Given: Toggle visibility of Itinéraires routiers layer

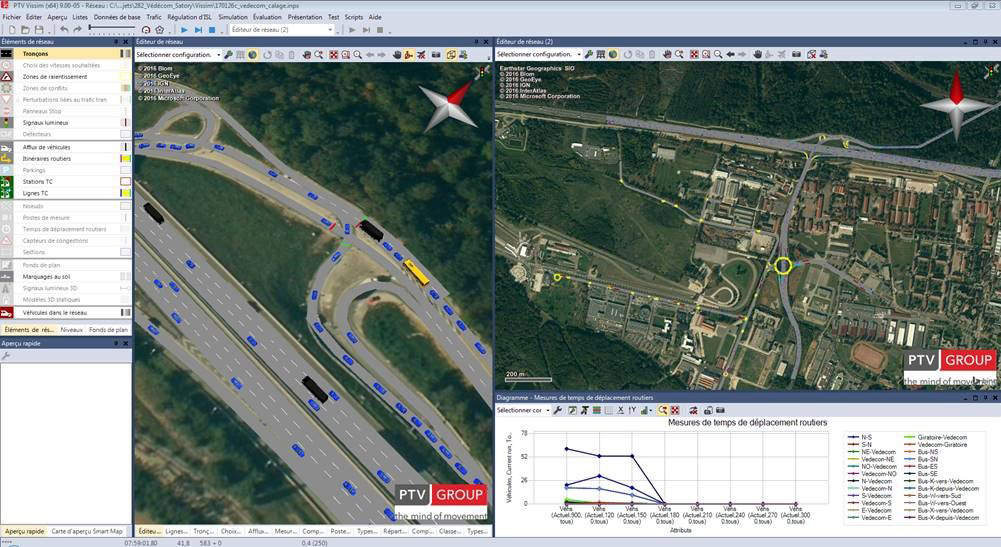Looking at the screenshot, I should coord(125,159).
